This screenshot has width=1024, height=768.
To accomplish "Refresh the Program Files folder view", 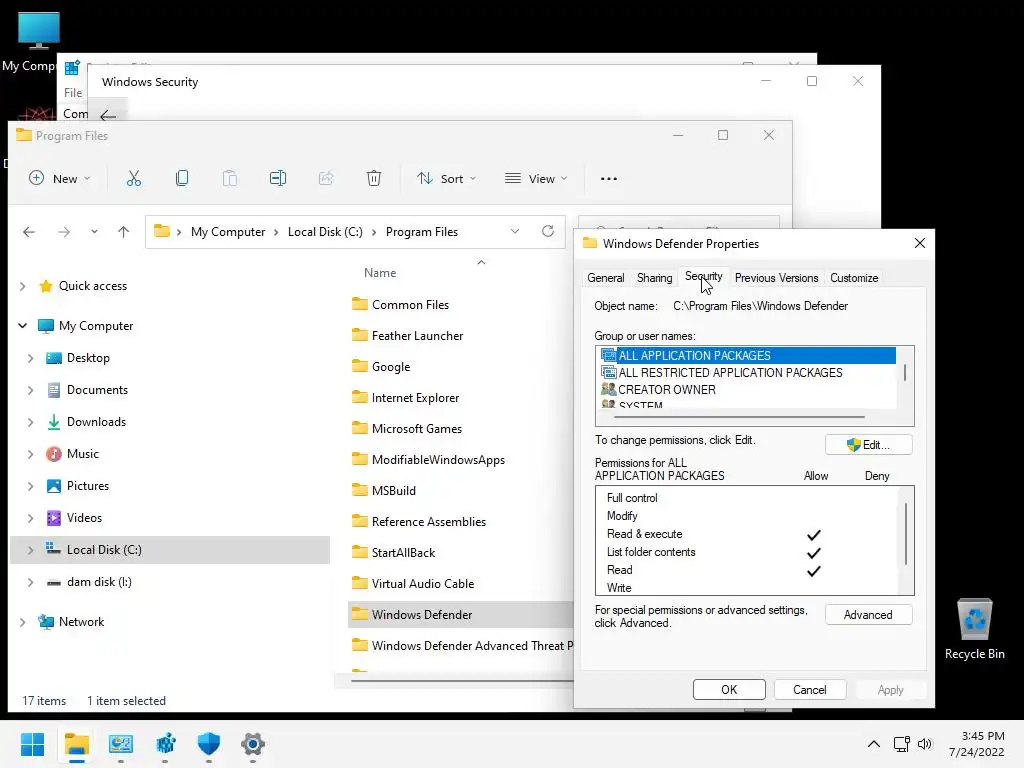I will (548, 231).
